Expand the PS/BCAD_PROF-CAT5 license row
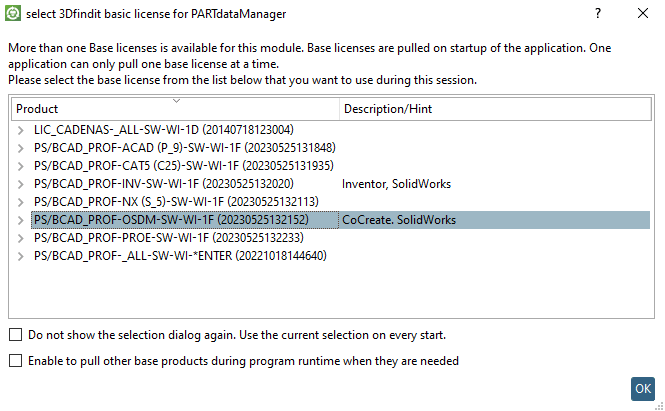Image resolution: width=665 pixels, height=411 pixels. 20,166
